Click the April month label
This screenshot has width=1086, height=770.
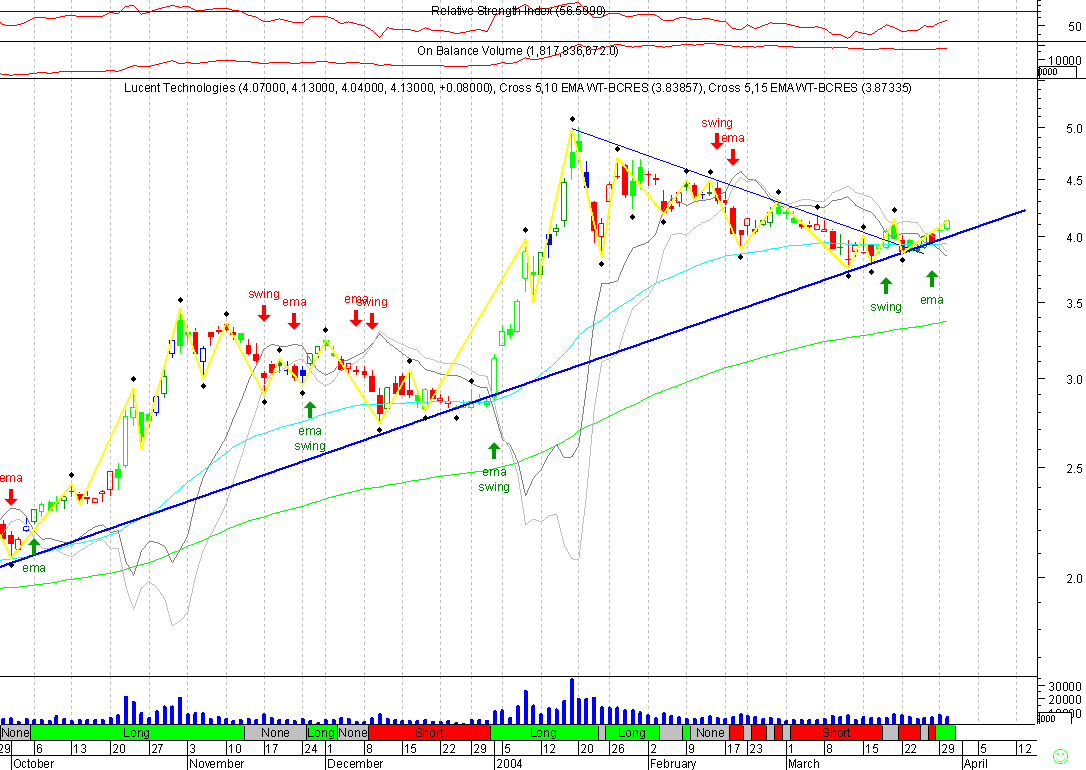click(976, 763)
